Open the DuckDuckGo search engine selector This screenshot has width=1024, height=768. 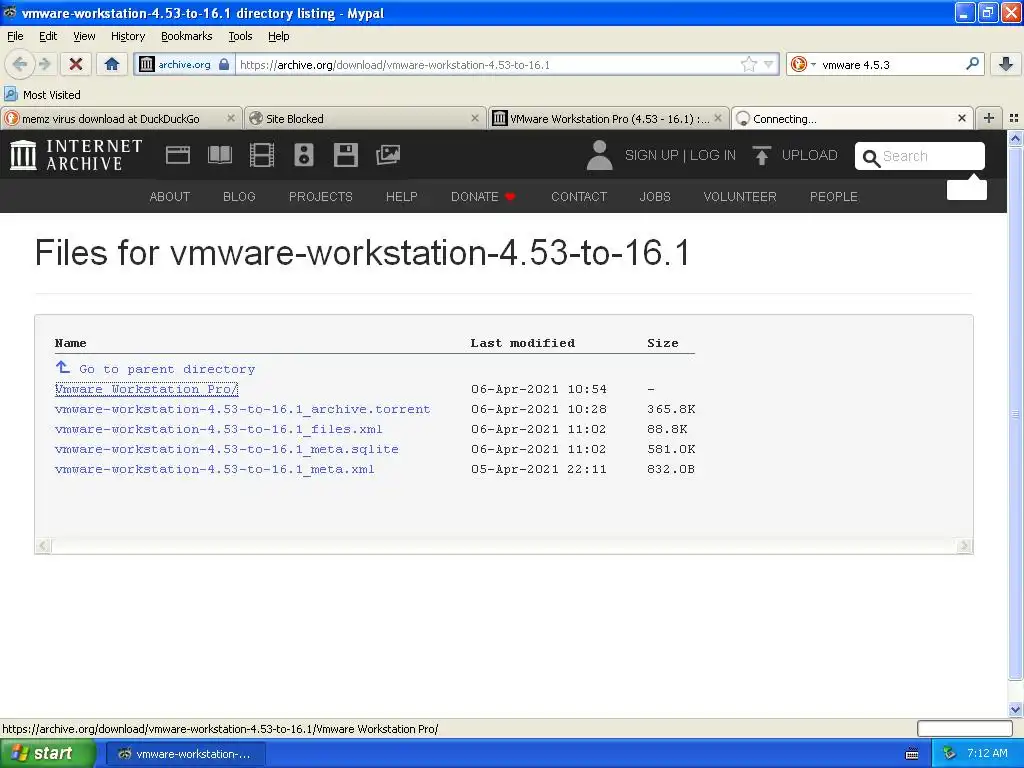802,64
